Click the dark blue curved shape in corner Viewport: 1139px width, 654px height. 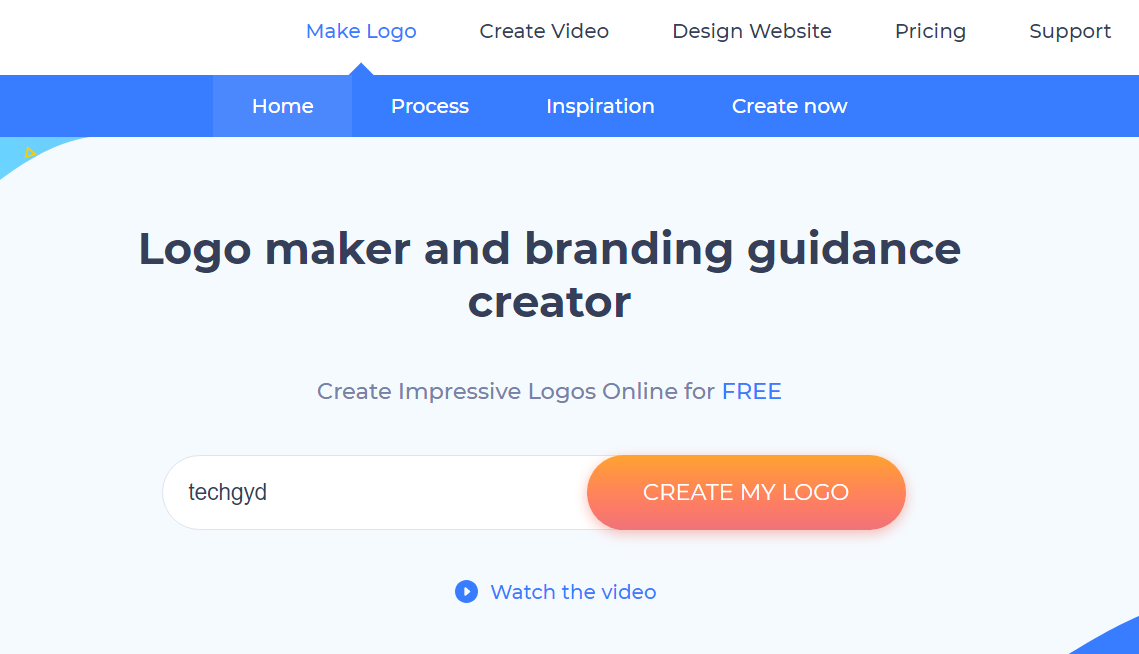click(1108, 637)
